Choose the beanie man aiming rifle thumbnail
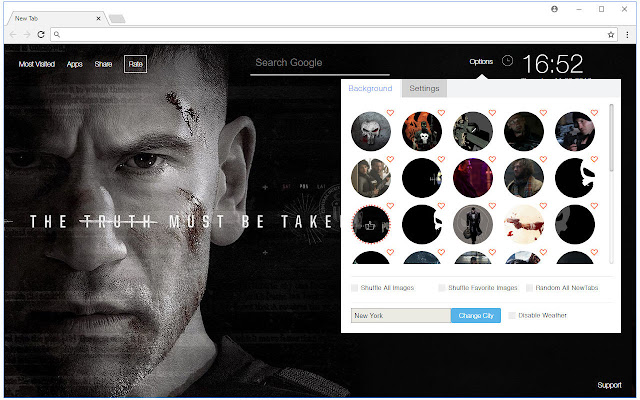The image size is (640, 400). [575, 131]
